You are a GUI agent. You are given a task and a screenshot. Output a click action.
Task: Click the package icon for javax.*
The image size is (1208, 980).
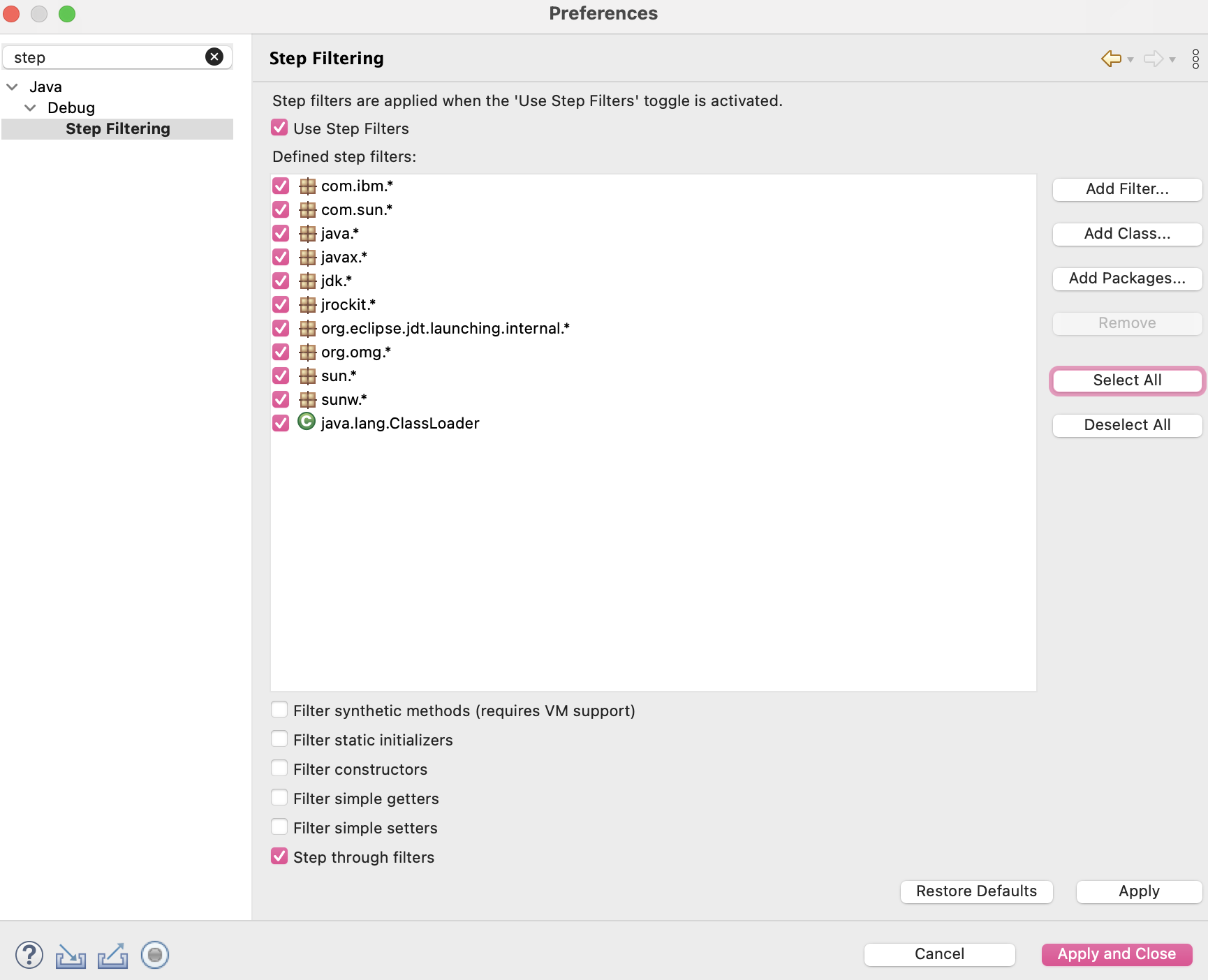307,257
